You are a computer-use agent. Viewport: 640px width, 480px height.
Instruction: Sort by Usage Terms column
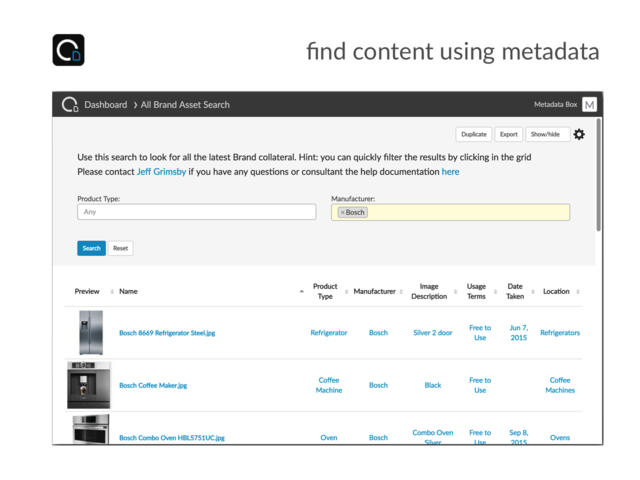[x=476, y=291]
